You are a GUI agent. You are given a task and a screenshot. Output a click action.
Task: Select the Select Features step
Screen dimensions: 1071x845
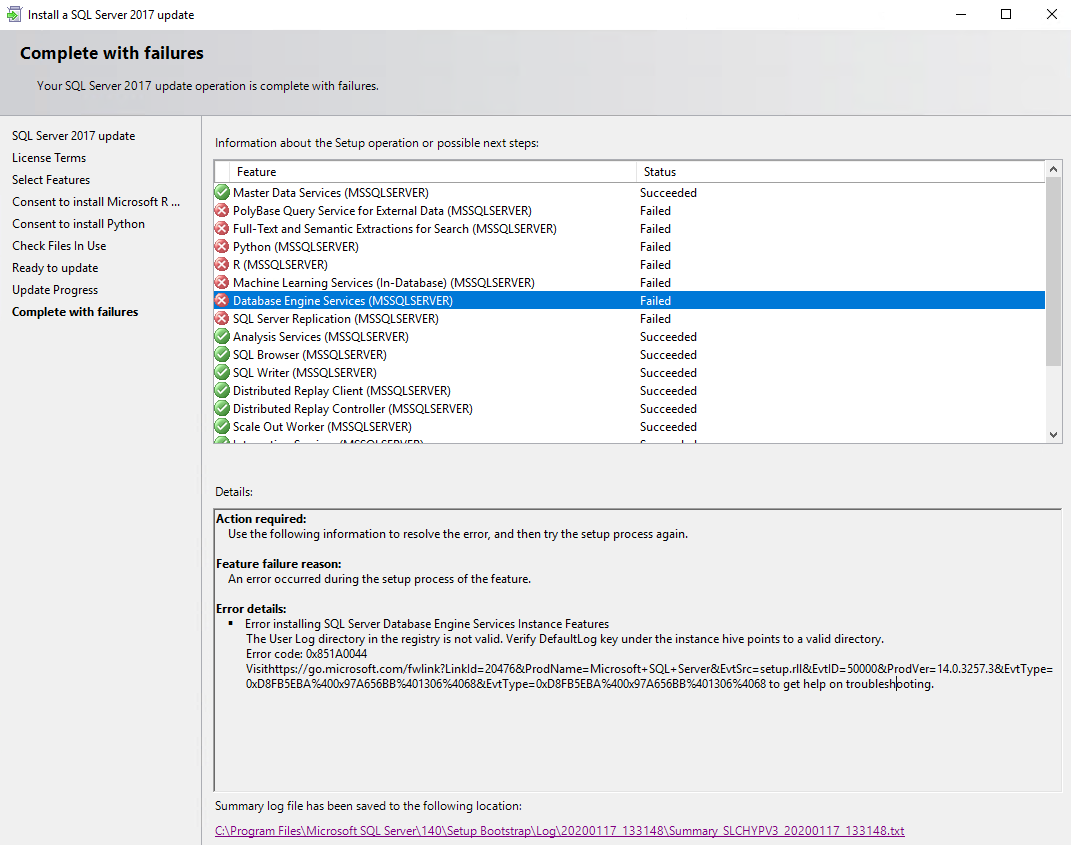coord(51,180)
